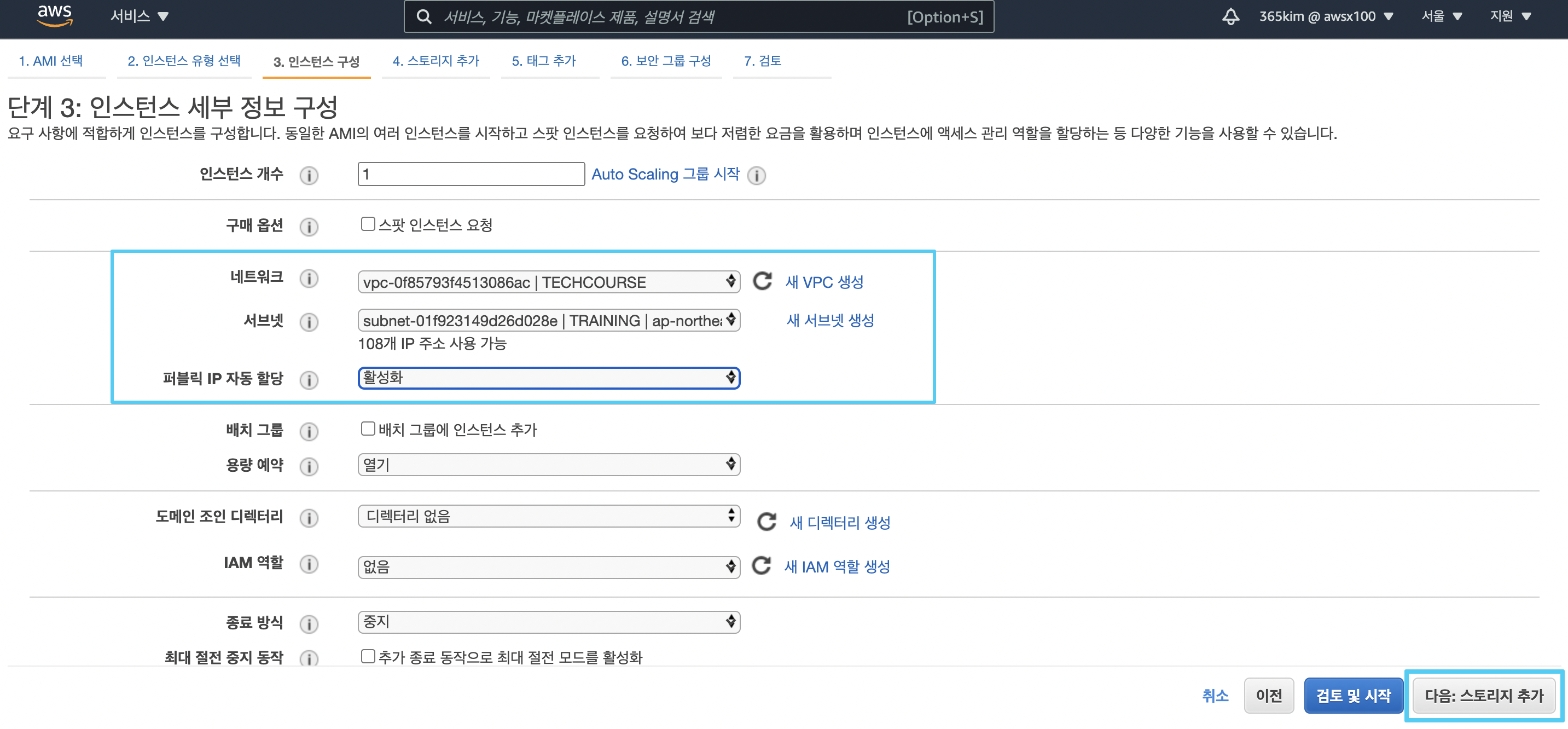Toggle 최대 절전 모드 활성화 checkbox

click(368, 656)
